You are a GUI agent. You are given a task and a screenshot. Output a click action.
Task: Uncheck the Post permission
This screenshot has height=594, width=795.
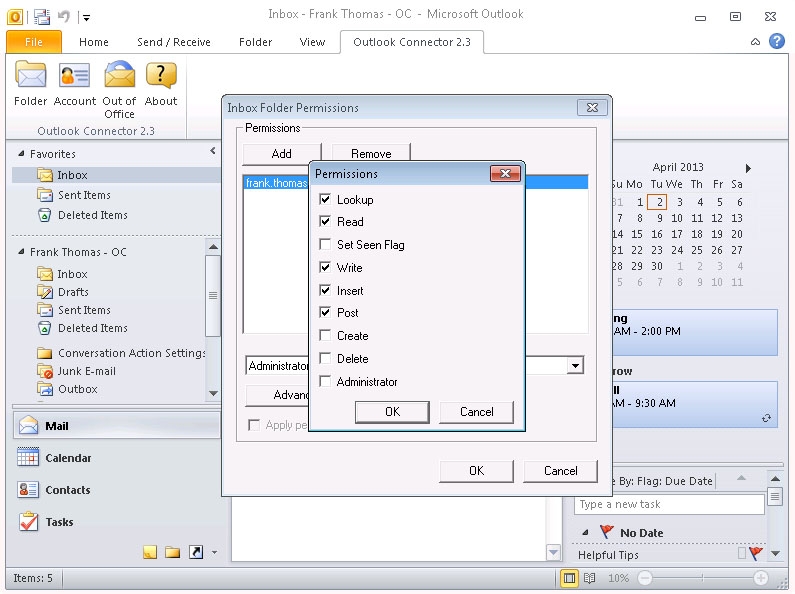[326, 312]
